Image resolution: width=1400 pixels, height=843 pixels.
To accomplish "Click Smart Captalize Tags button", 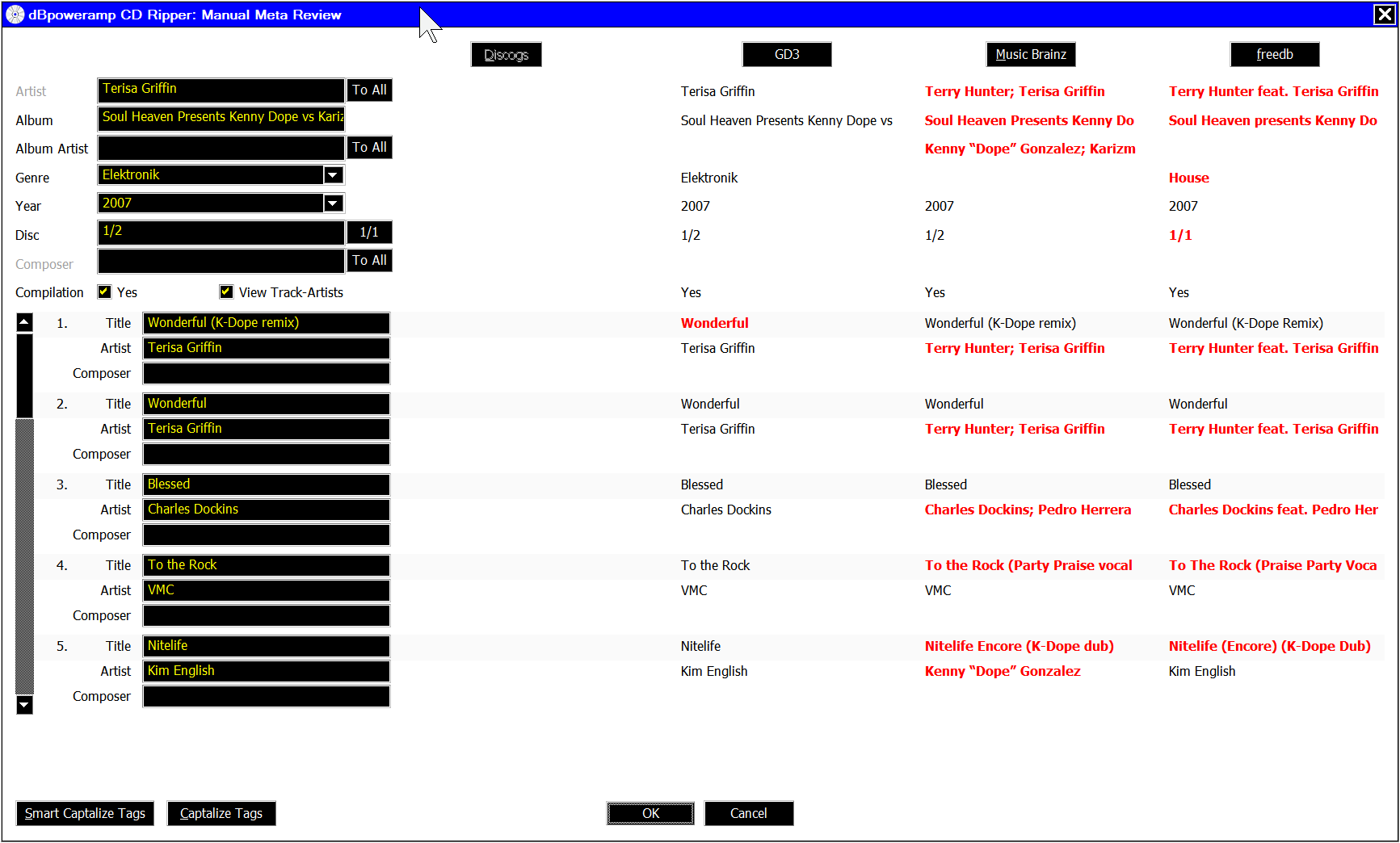I will [85, 813].
